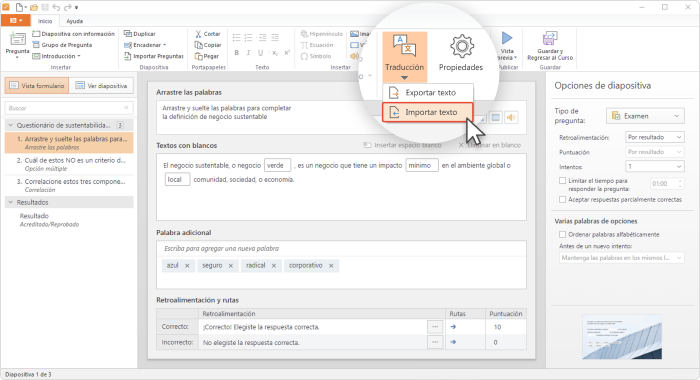Enable Limitar el tiempo para responder checkbox

[562, 181]
